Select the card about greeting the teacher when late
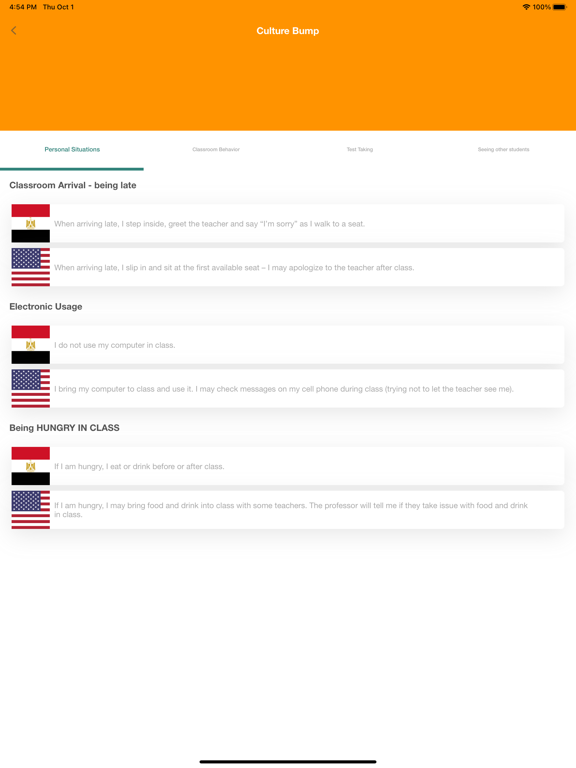 click(288, 223)
